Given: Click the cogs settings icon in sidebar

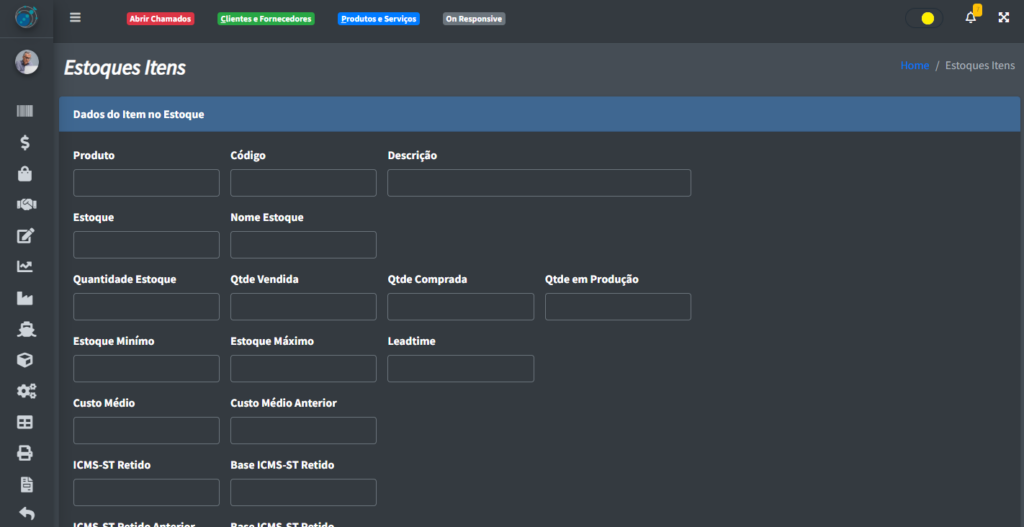Looking at the screenshot, I should point(26,391).
